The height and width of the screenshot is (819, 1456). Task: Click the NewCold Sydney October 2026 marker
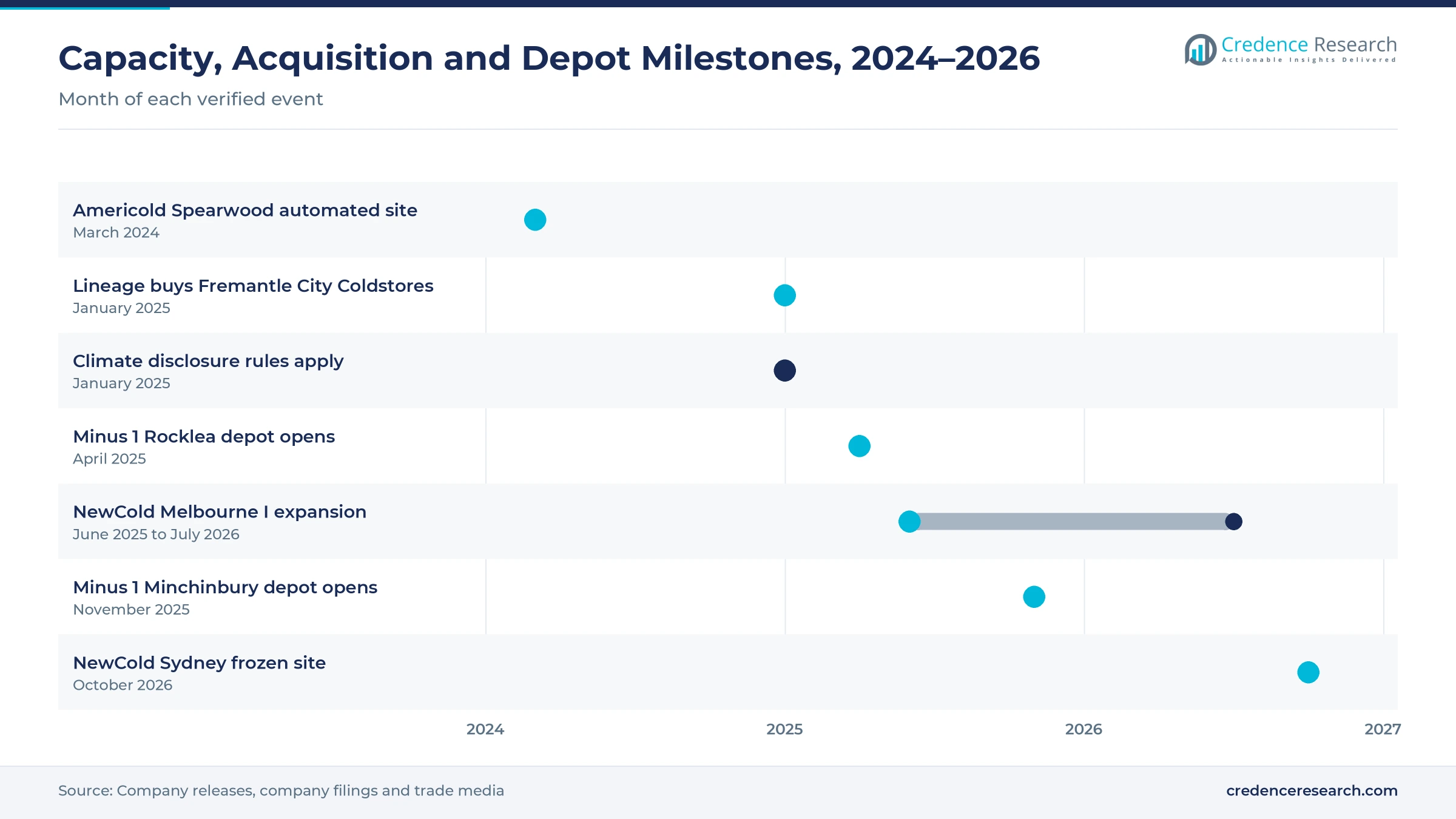(1308, 672)
